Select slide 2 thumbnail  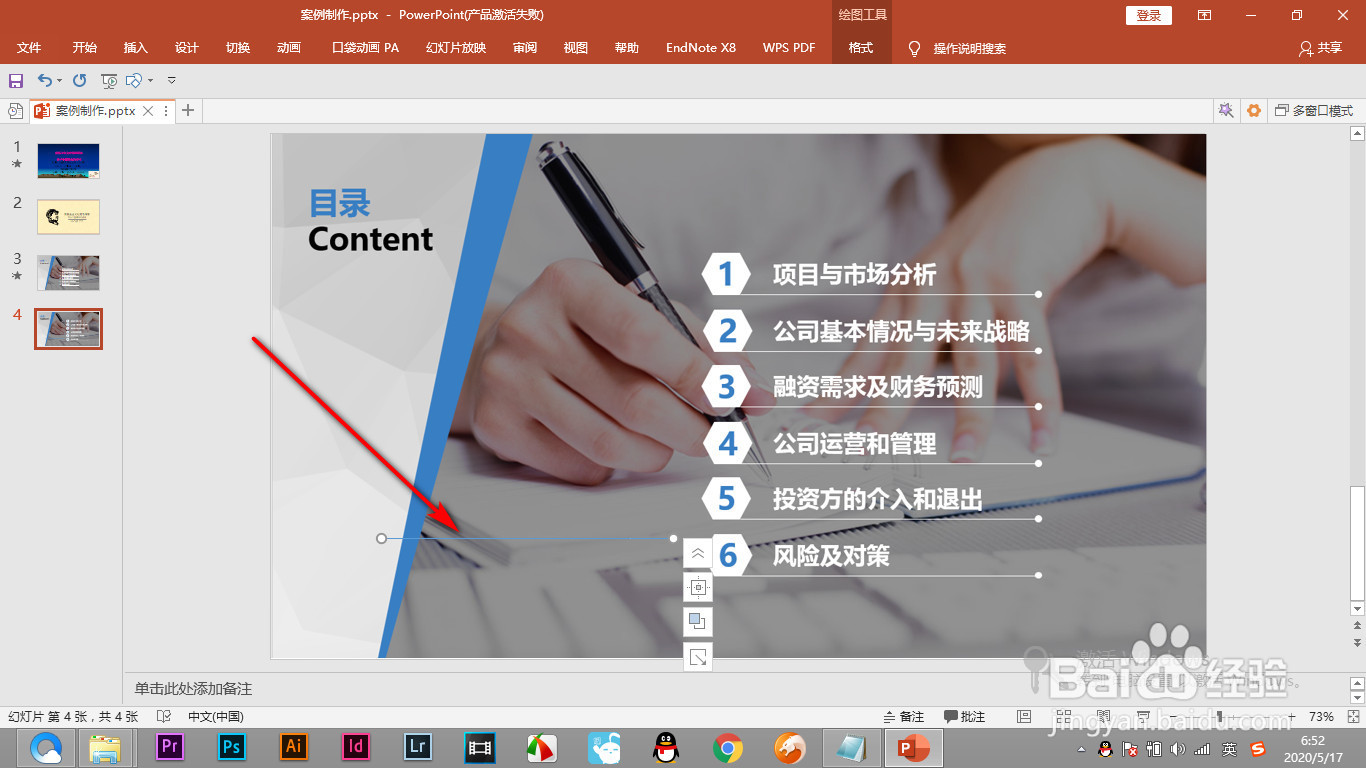68,217
